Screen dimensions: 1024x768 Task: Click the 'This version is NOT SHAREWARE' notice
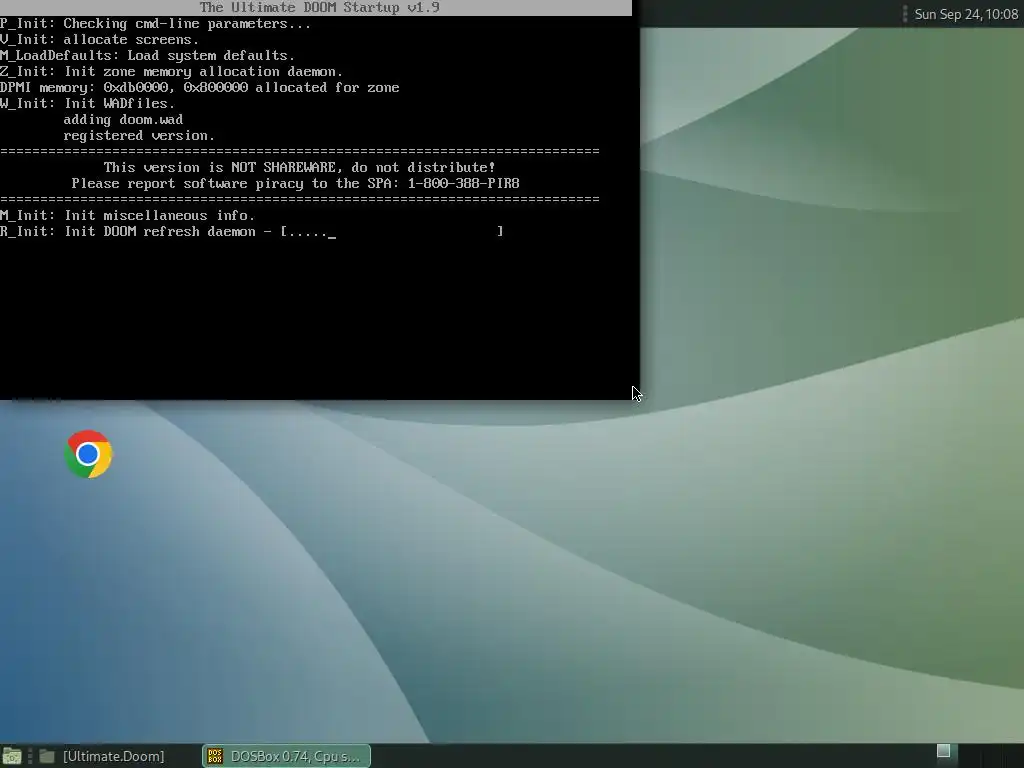(x=299, y=167)
